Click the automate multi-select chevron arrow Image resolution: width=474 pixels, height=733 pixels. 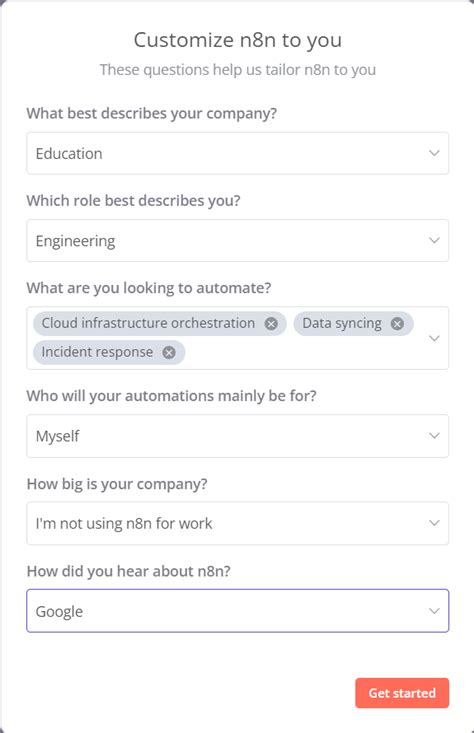tap(434, 338)
